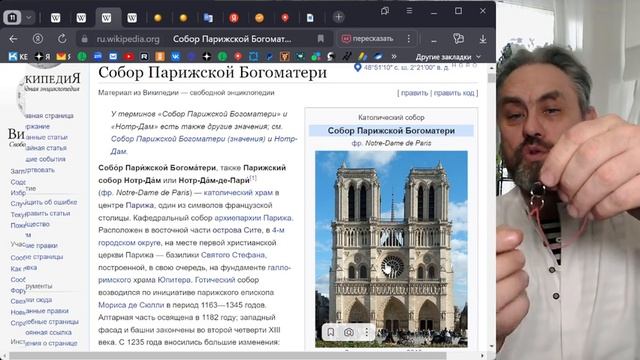Image resolution: width=640 pixels, height=360 pixels.
Task: Follow the архиепархии Парижа link
Action: pos(253,218)
